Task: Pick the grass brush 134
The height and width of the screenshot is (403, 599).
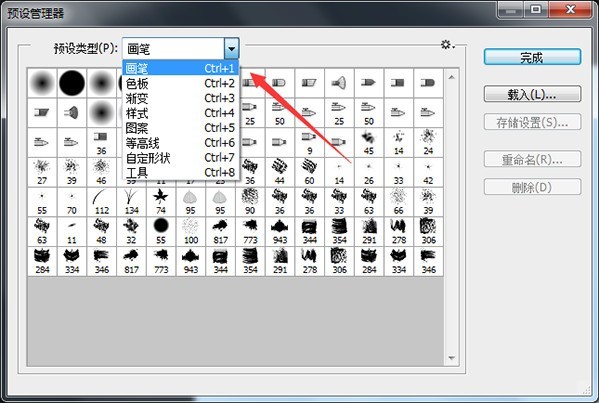Action: pos(131,202)
